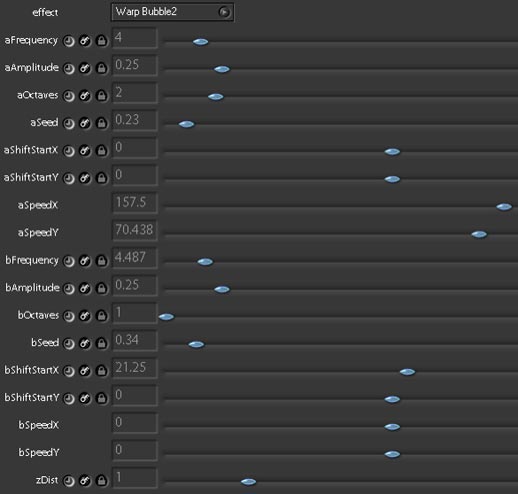Click the round arrow button on effect selector
Screen dimensions: 518x494
click(224, 12)
